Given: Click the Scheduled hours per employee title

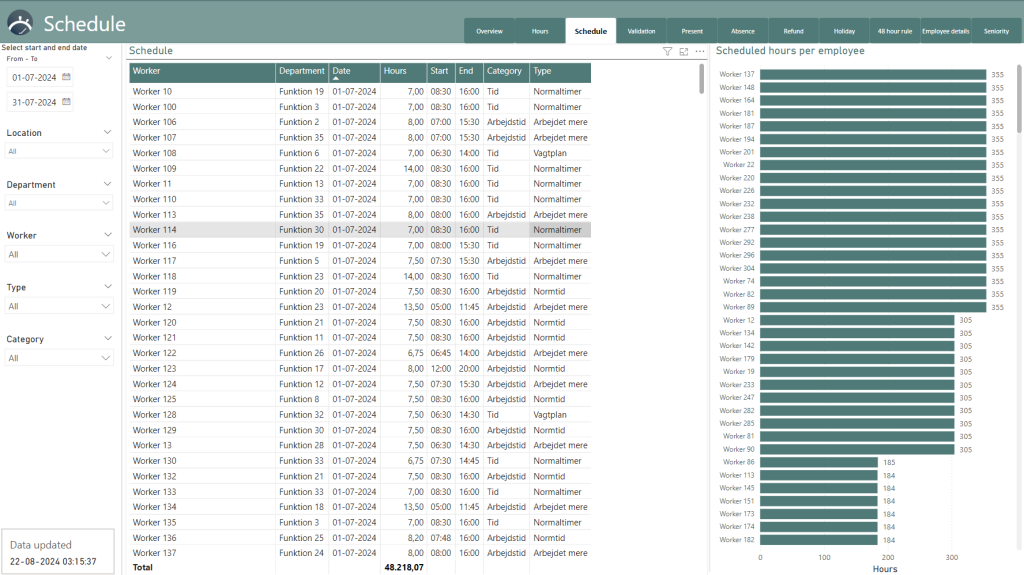Looking at the screenshot, I should 790,51.
